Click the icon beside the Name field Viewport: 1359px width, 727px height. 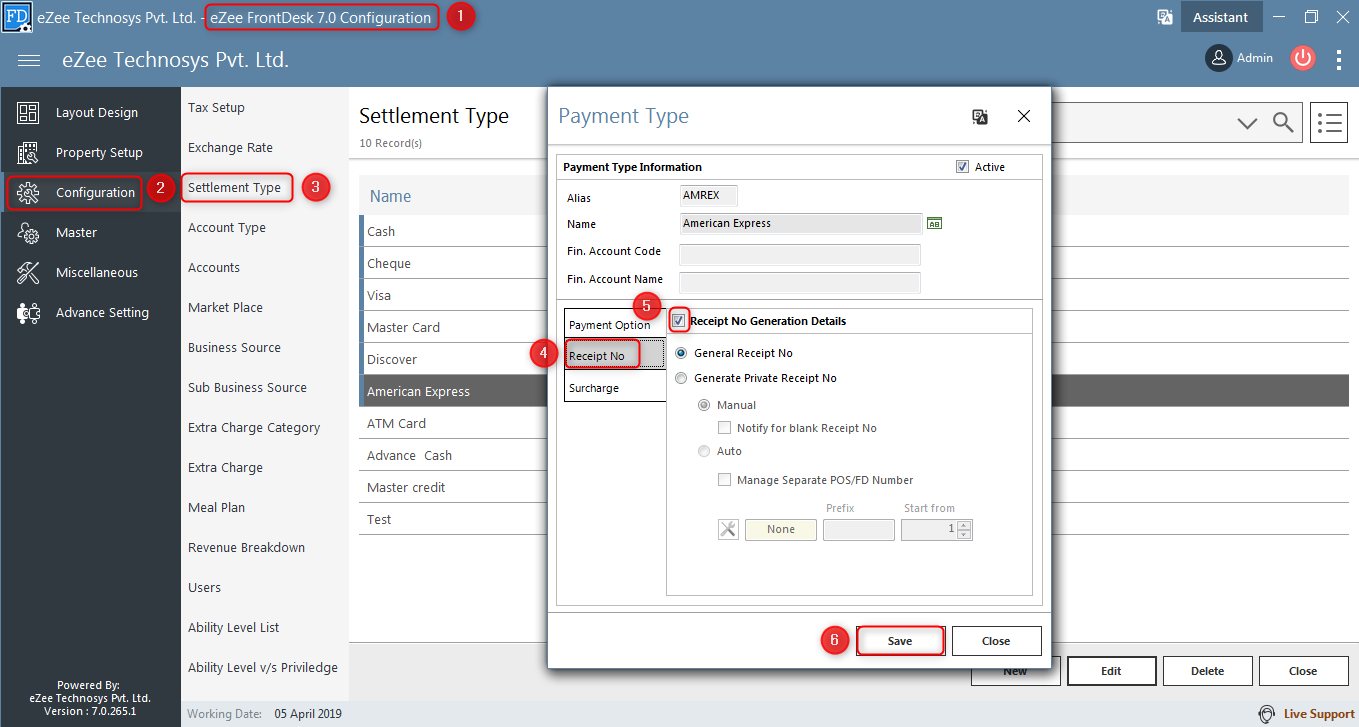[935, 223]
